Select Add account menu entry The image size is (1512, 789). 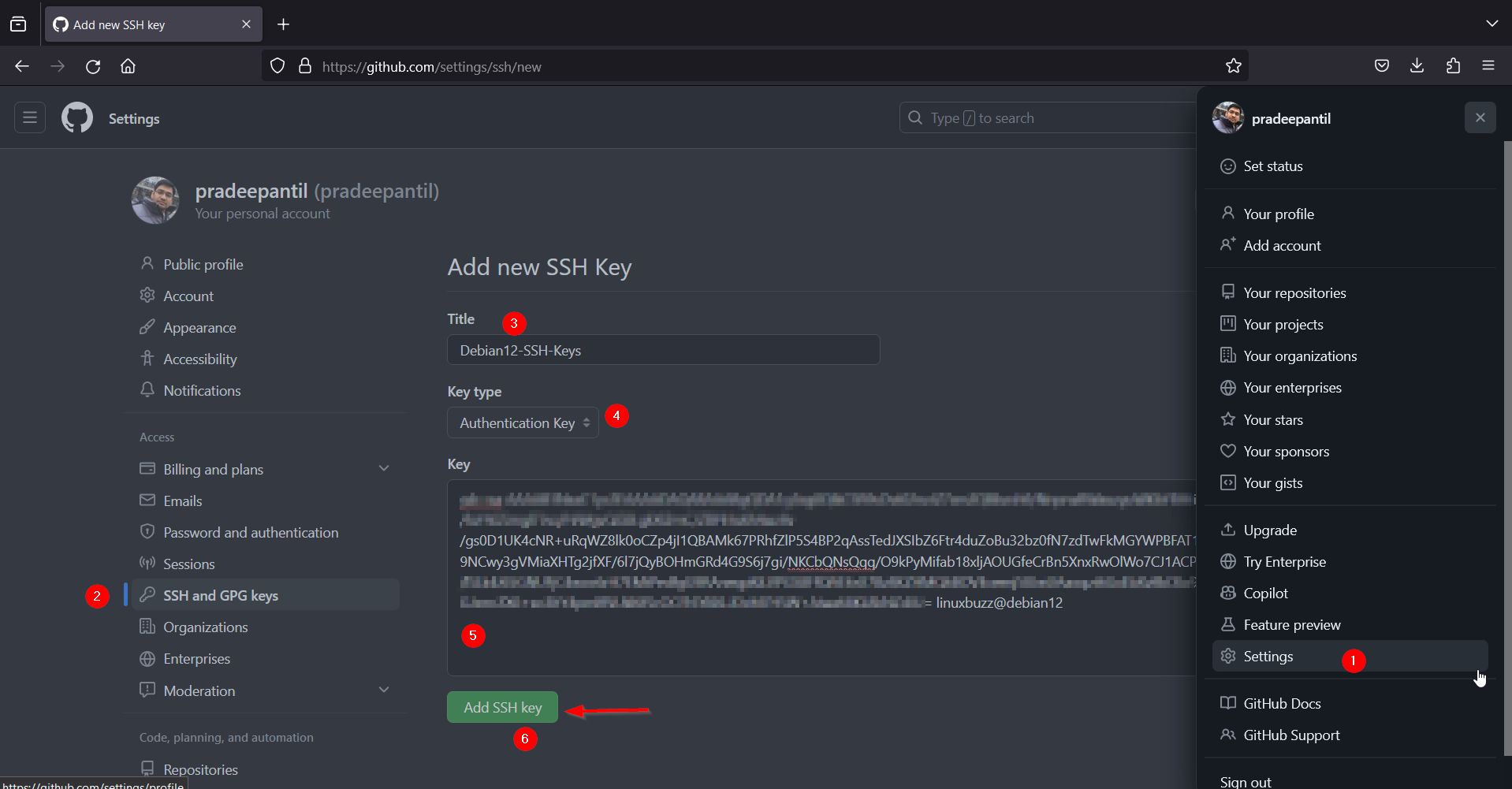tap(1350, 245)
